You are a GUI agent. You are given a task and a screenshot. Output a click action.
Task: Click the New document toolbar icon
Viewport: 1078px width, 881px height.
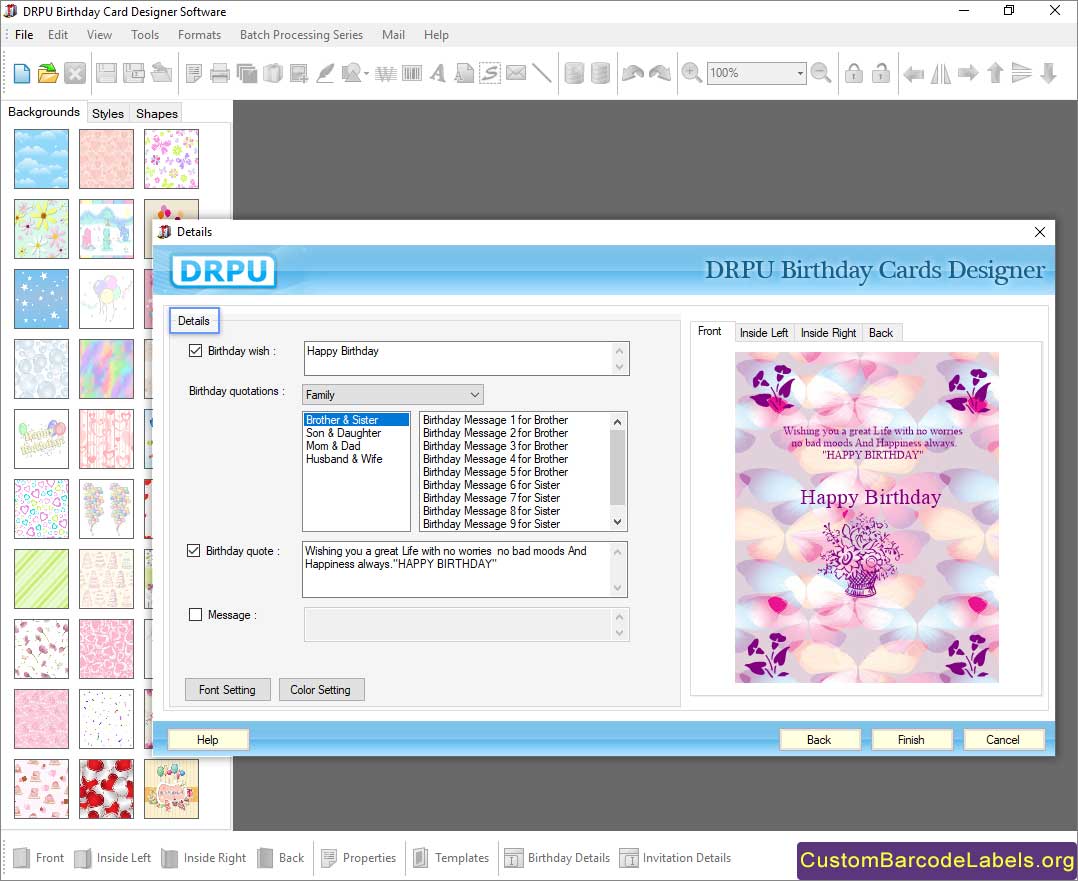21,73
